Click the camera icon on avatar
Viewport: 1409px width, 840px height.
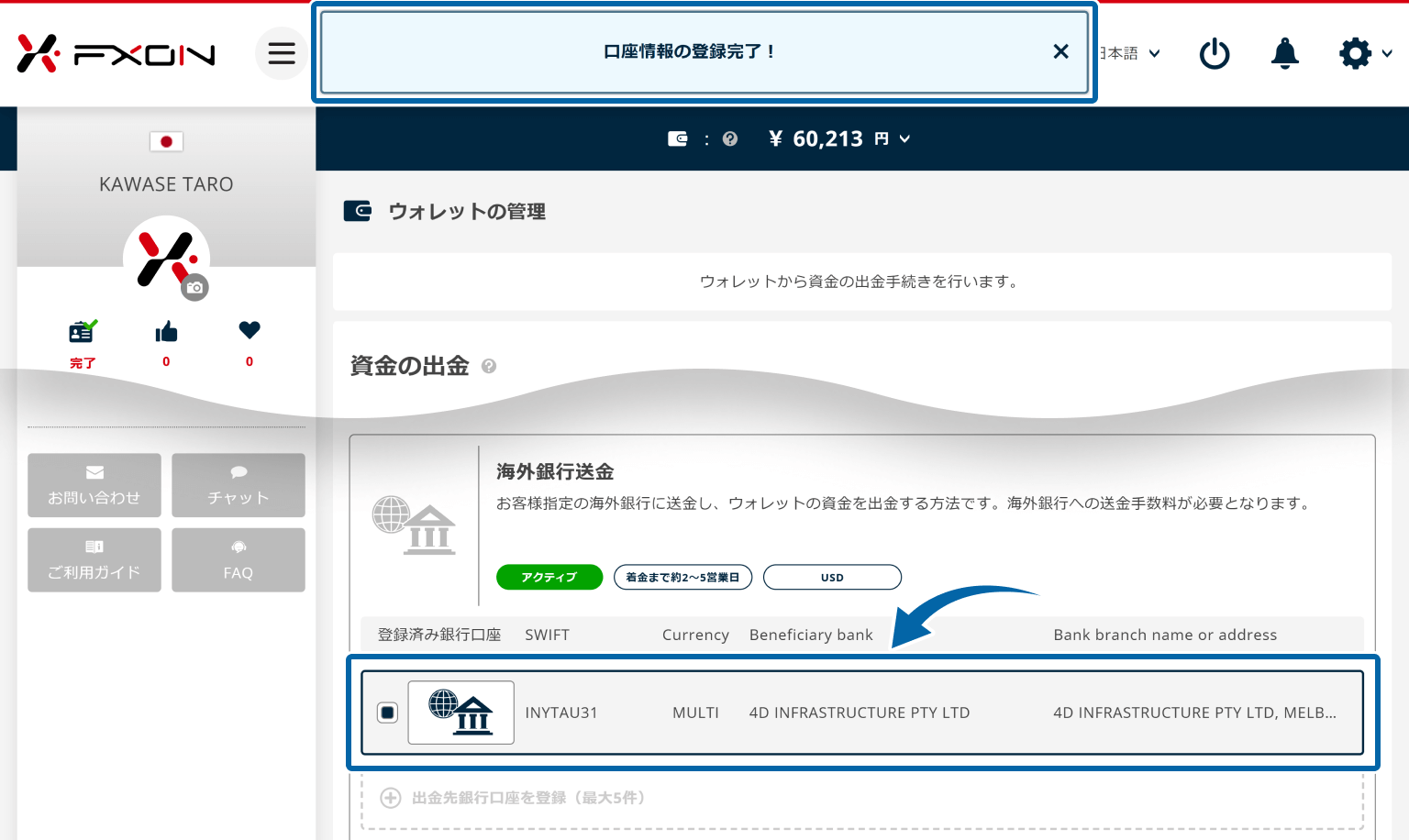tap(194, 287)
